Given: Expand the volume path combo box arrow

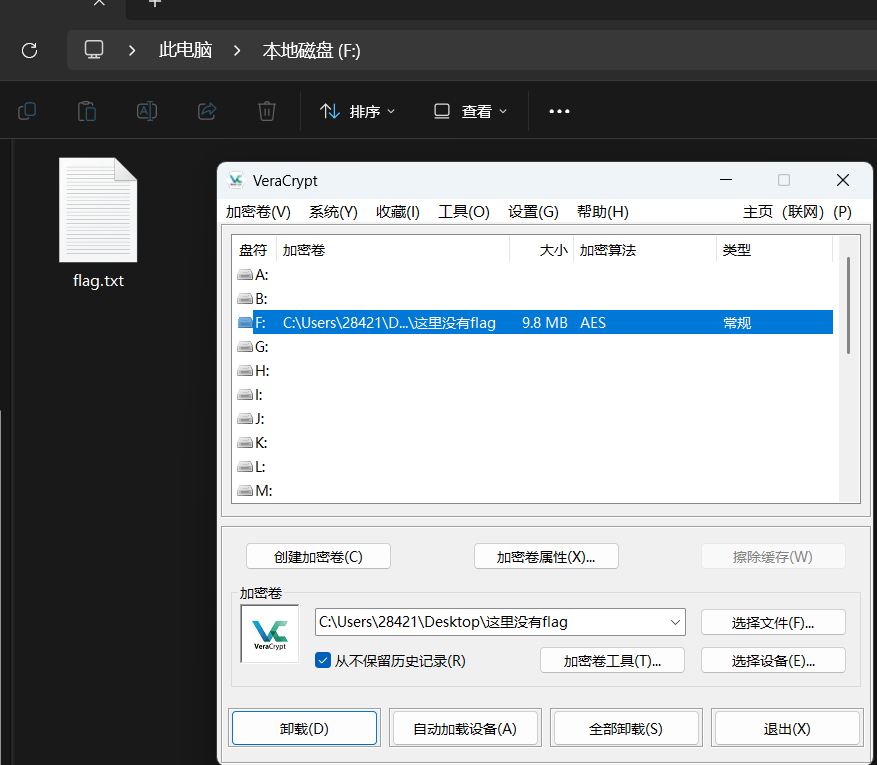Looking at the screenshot, I should pyautogui.click(x=675, y=622).
